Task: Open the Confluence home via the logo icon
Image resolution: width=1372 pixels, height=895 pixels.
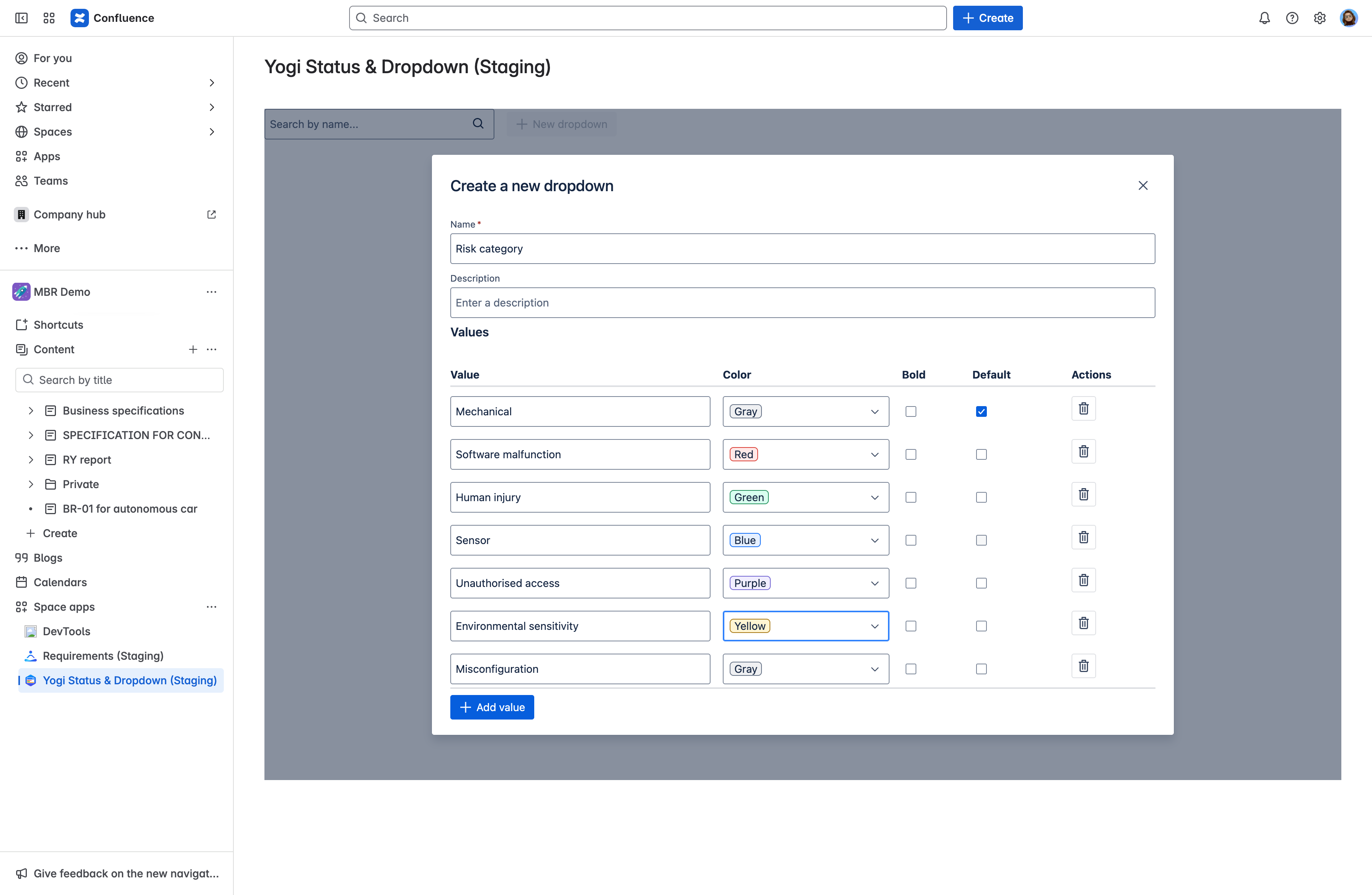Action: [80, 18]
